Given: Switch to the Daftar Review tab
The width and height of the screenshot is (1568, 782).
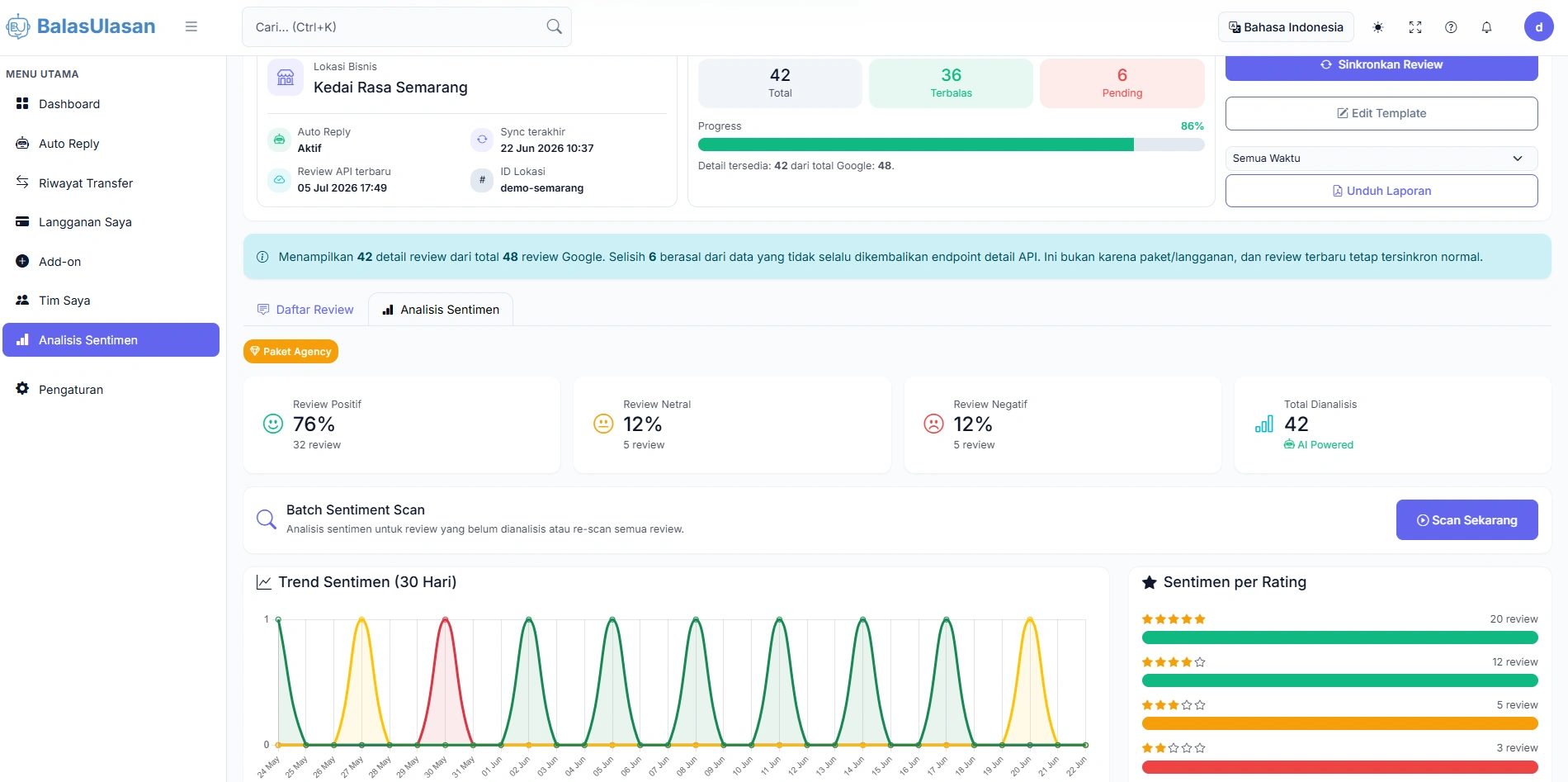Looking at the screenshot, I should (x=305, y=310).
